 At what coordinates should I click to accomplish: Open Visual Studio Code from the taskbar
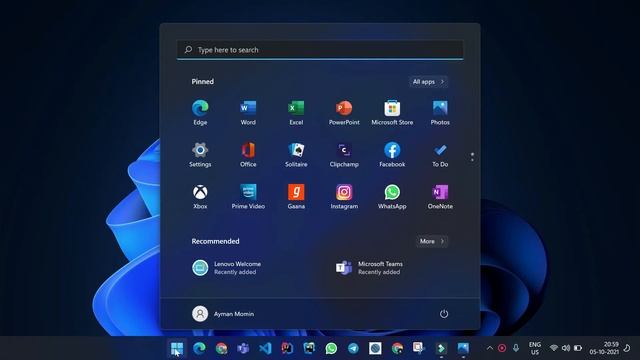(265, 348)
